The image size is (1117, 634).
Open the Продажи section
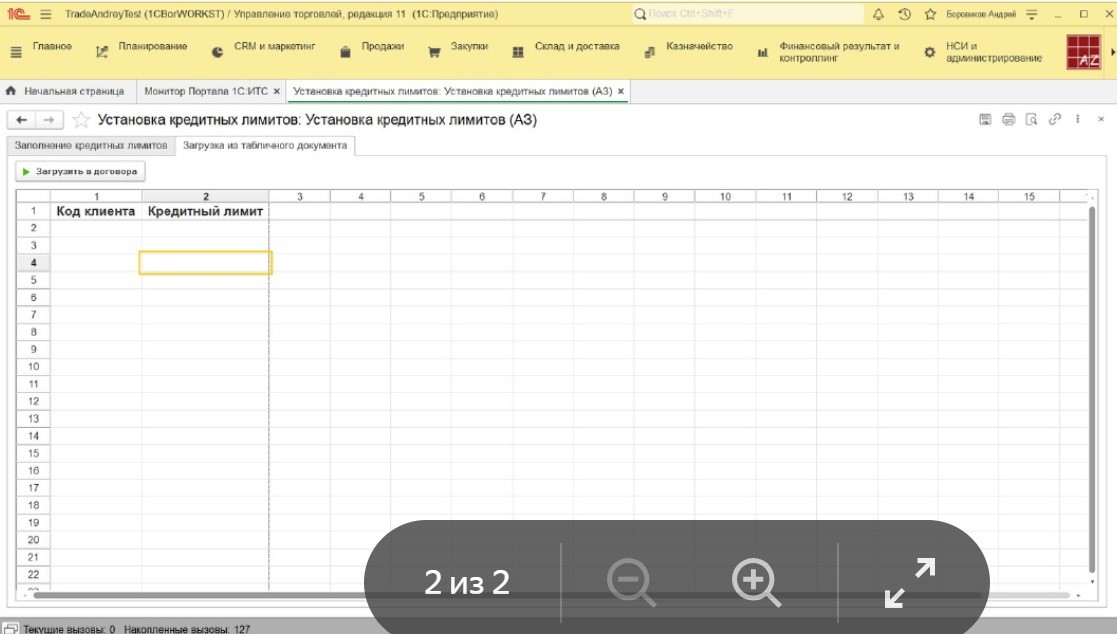click(372, 47)
